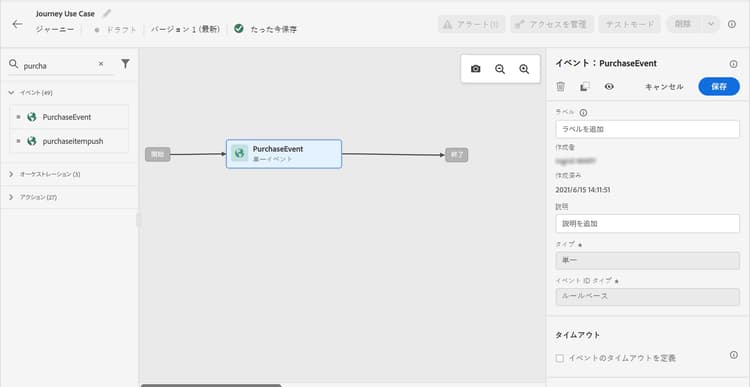Click the たった今保存 status text

pyautogui.click(x=274, y=29)
